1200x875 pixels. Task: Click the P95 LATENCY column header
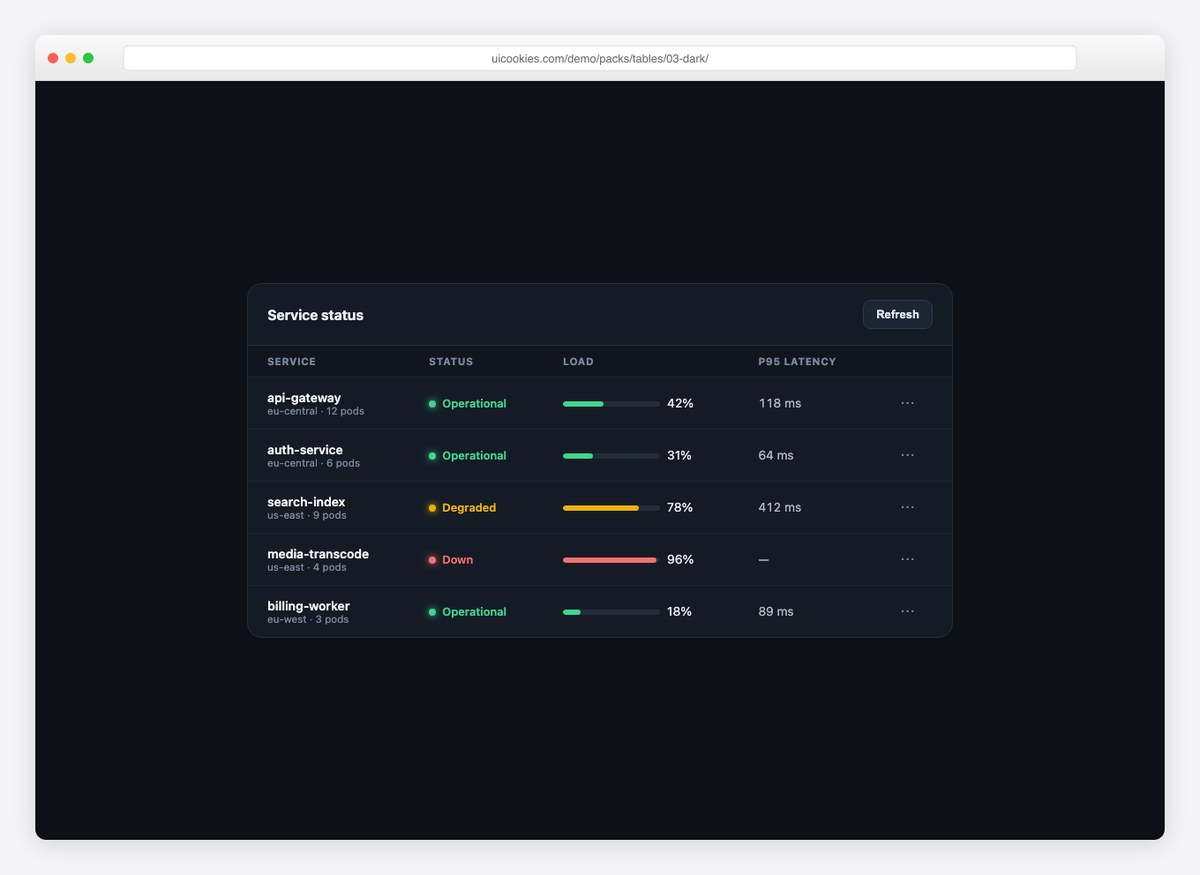(797, 362)
